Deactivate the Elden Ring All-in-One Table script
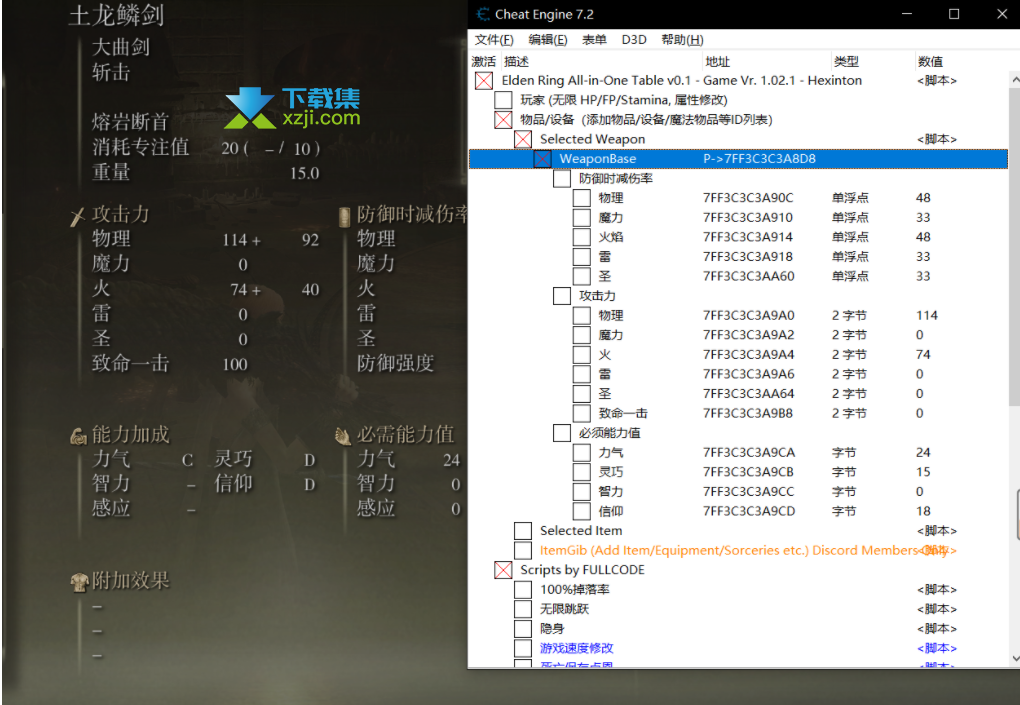Screen dimensions: 1020x705 [x=483, y=81]
